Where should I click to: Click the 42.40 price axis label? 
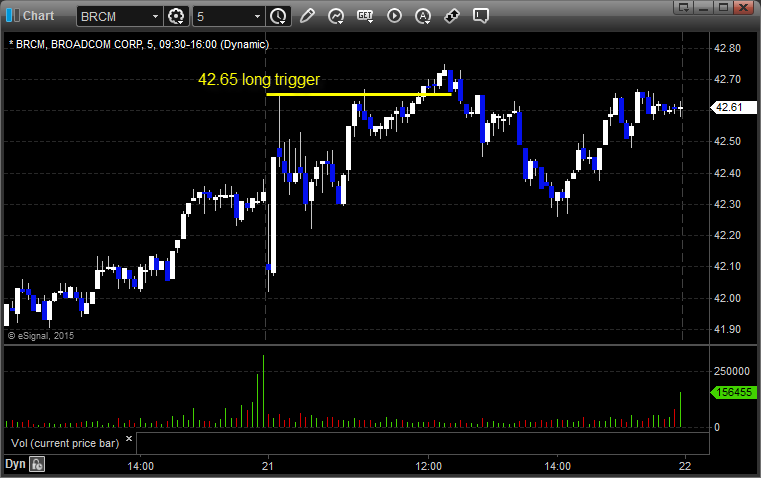[x=728, y=173]
